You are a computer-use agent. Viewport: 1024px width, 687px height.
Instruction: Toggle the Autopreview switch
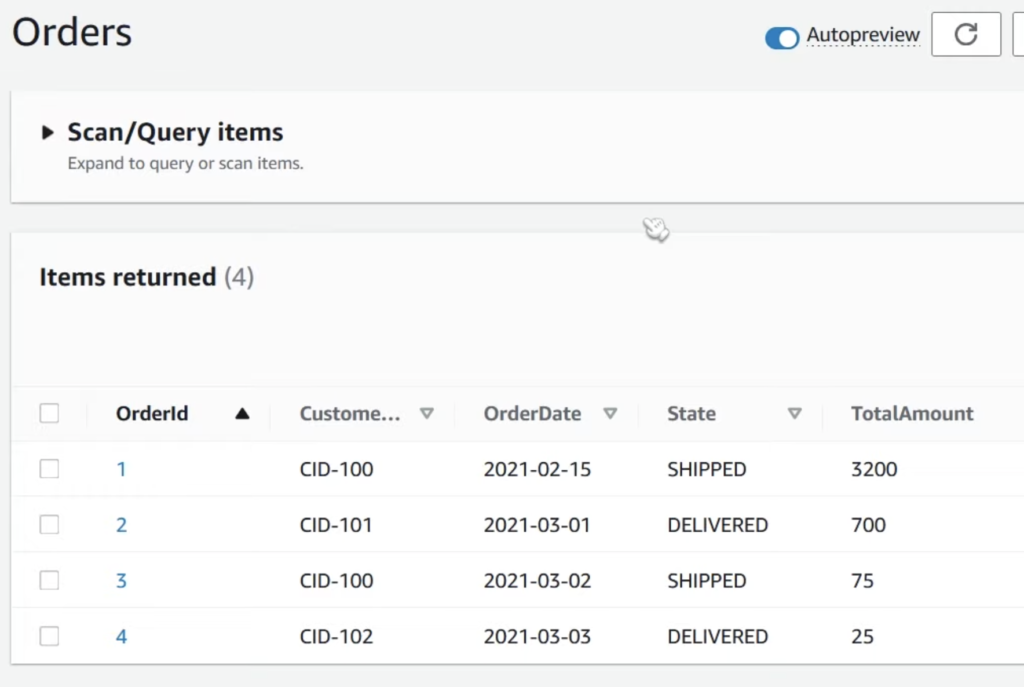tap(782, 37)
